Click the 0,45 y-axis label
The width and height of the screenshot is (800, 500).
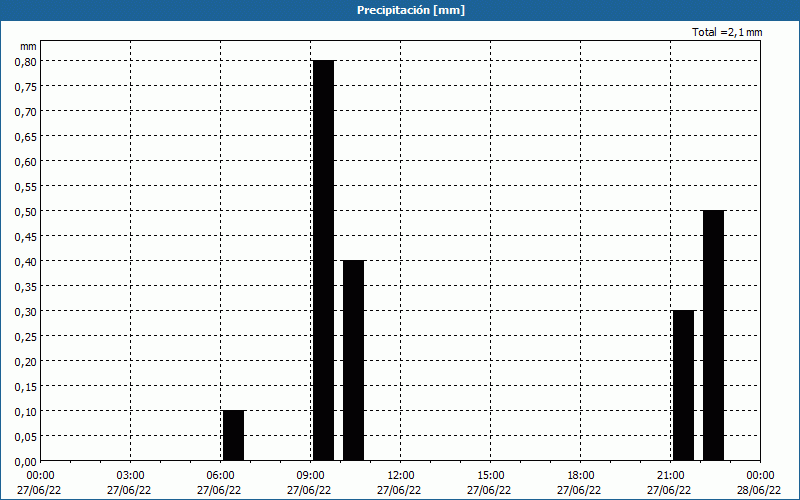point(26,236)
